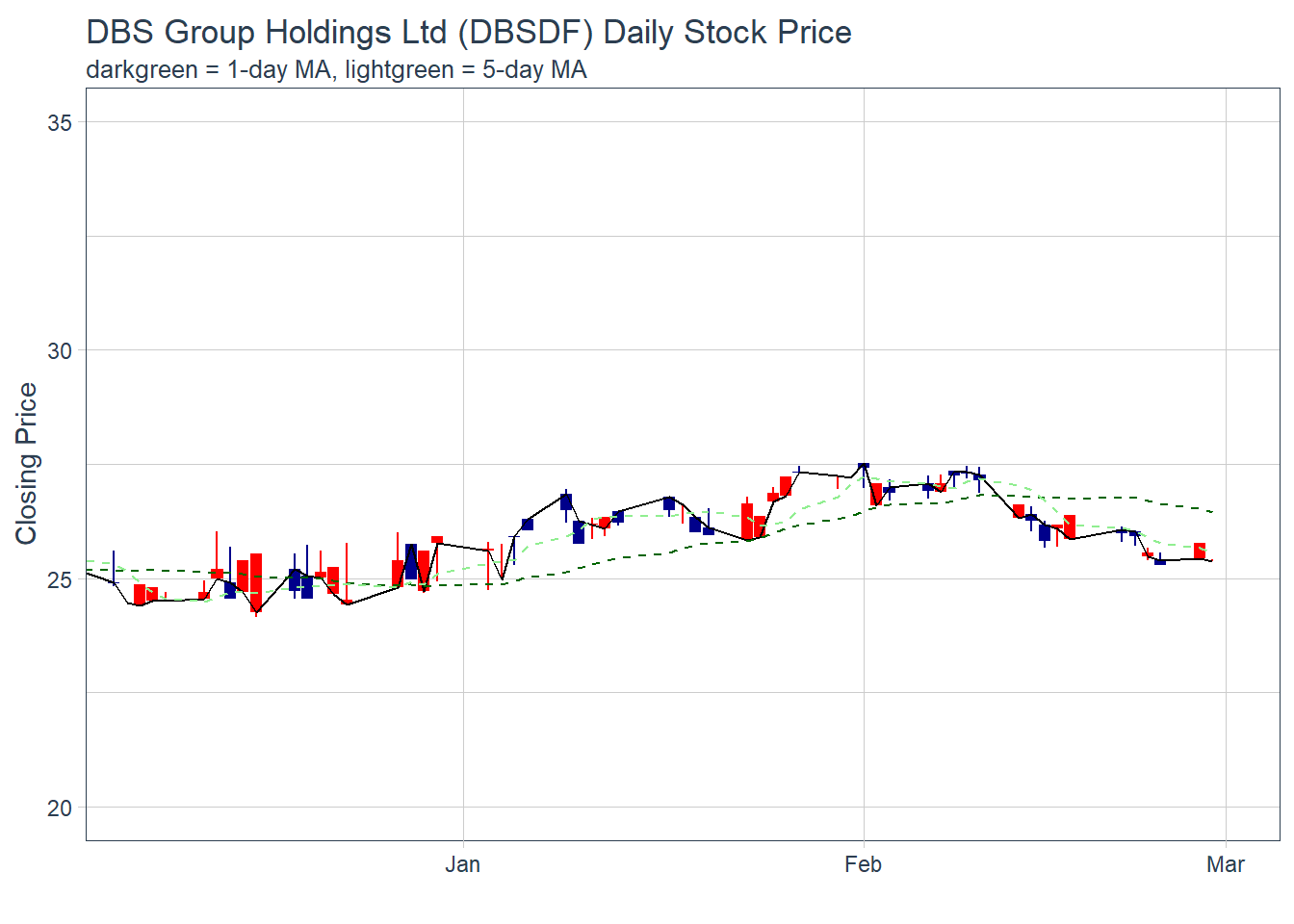The image size is (1294, 924).
Task: Click the right end of the darkgreen dashed line
Action: [x=1211, y=511]
